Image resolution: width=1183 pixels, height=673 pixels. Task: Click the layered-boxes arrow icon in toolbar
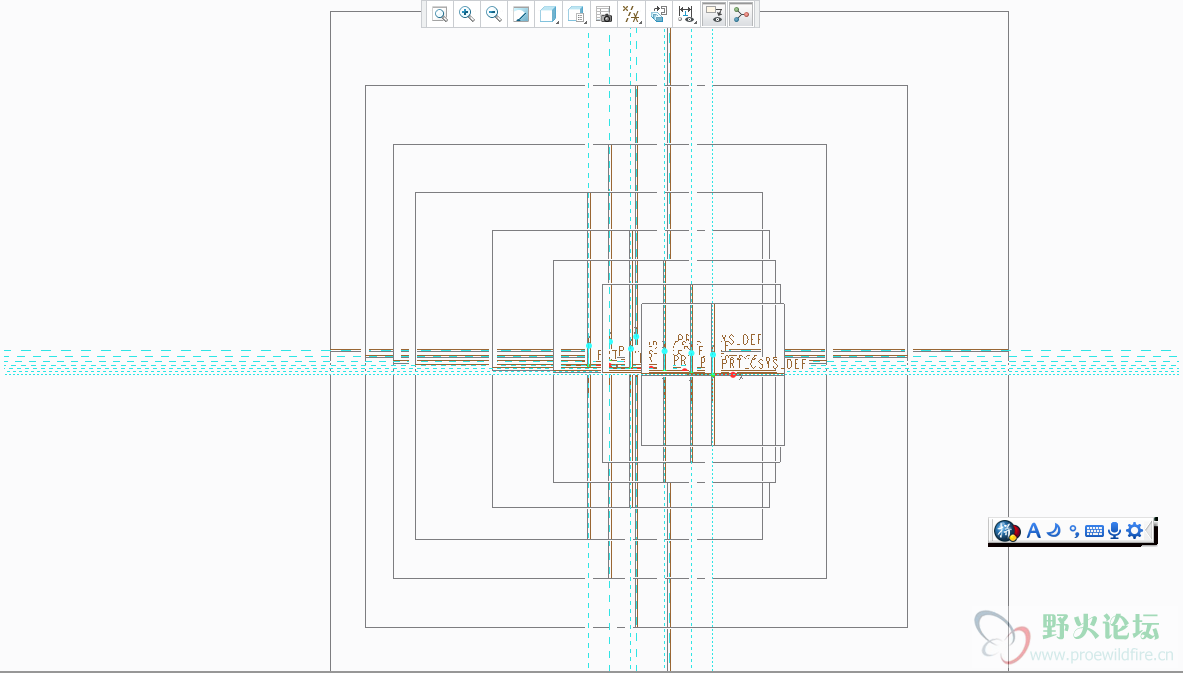click(x=659, y=14)
